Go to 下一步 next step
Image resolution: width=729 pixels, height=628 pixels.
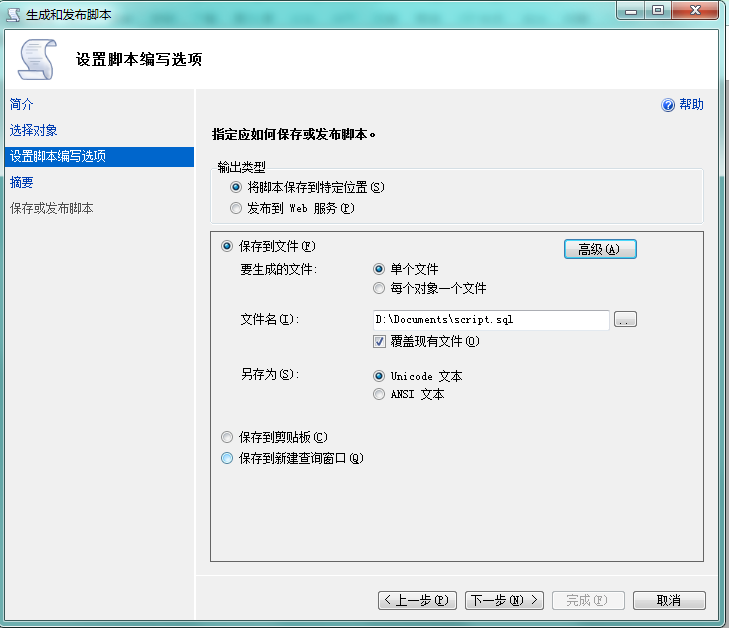pyautogui.click(x=505, y=600)
